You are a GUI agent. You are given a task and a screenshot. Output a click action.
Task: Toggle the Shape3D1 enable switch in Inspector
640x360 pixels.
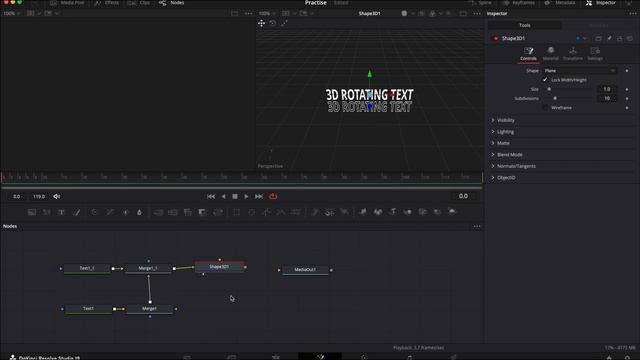496,38
